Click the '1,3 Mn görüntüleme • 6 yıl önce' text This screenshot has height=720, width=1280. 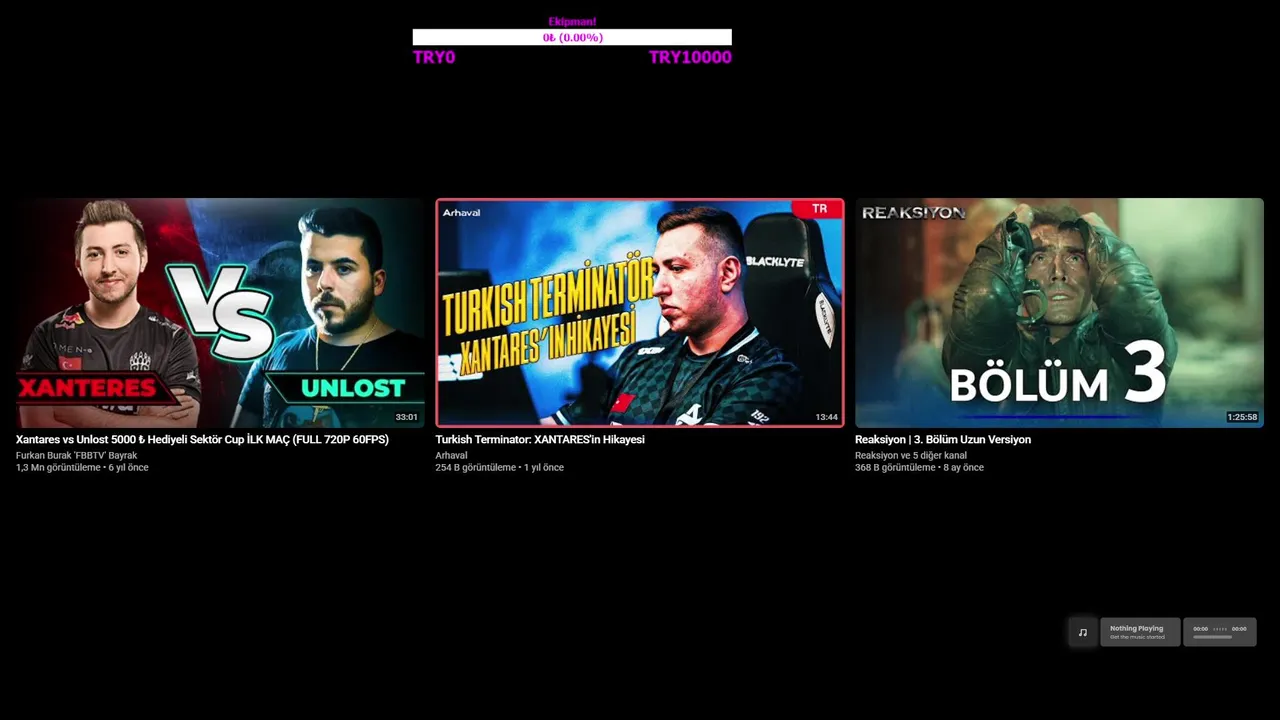pyautogui.click(x=82, y=468)
